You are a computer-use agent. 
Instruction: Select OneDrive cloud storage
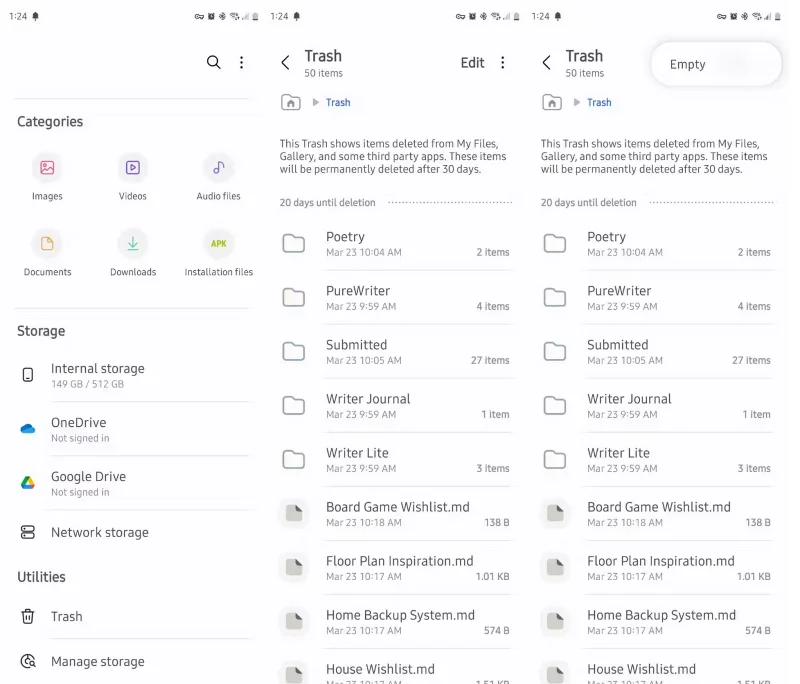coord(78,429)
